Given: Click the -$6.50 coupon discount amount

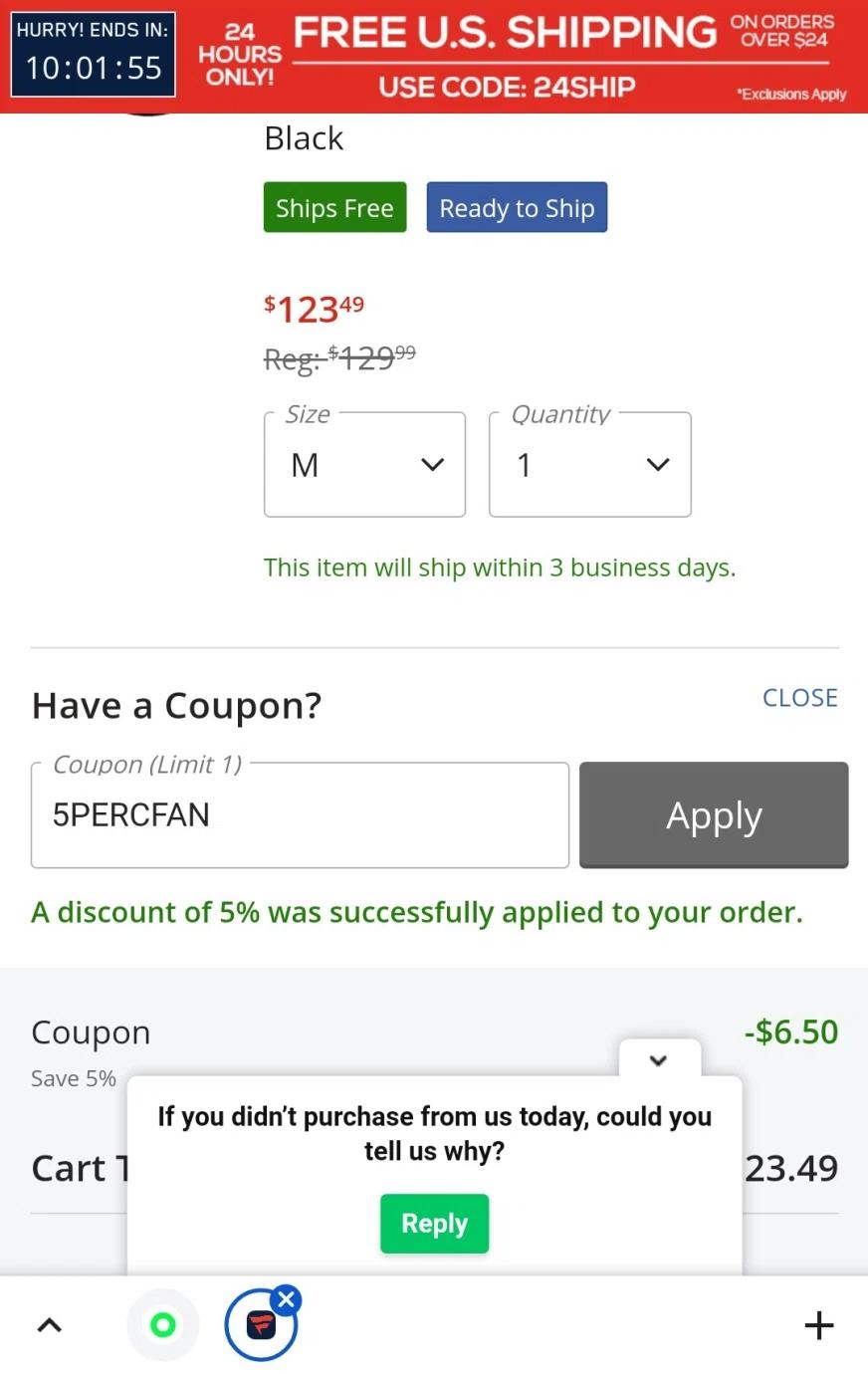Looking at the screenshot, I should coord(791,1032).
